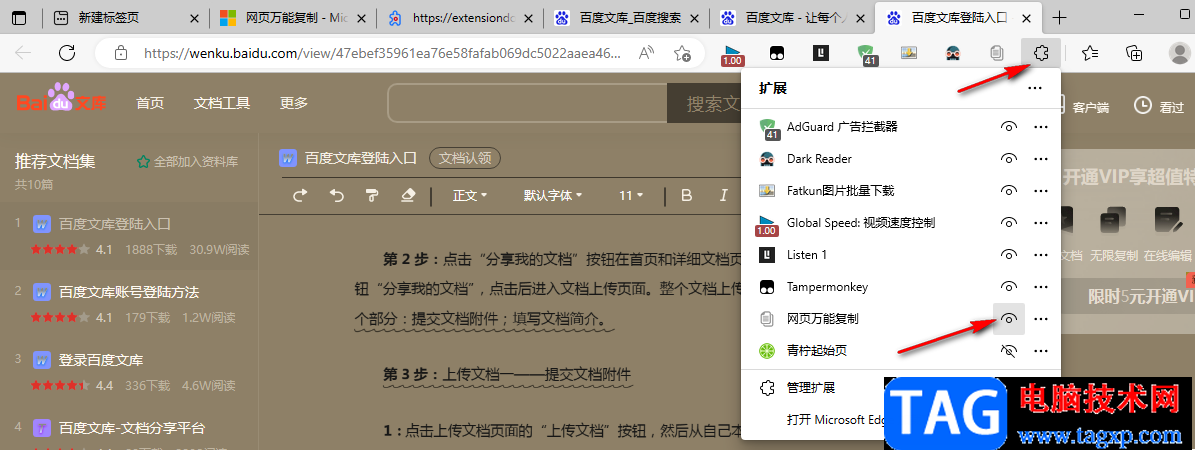Open more actions for Tampermonkey

pos(1041,287)
